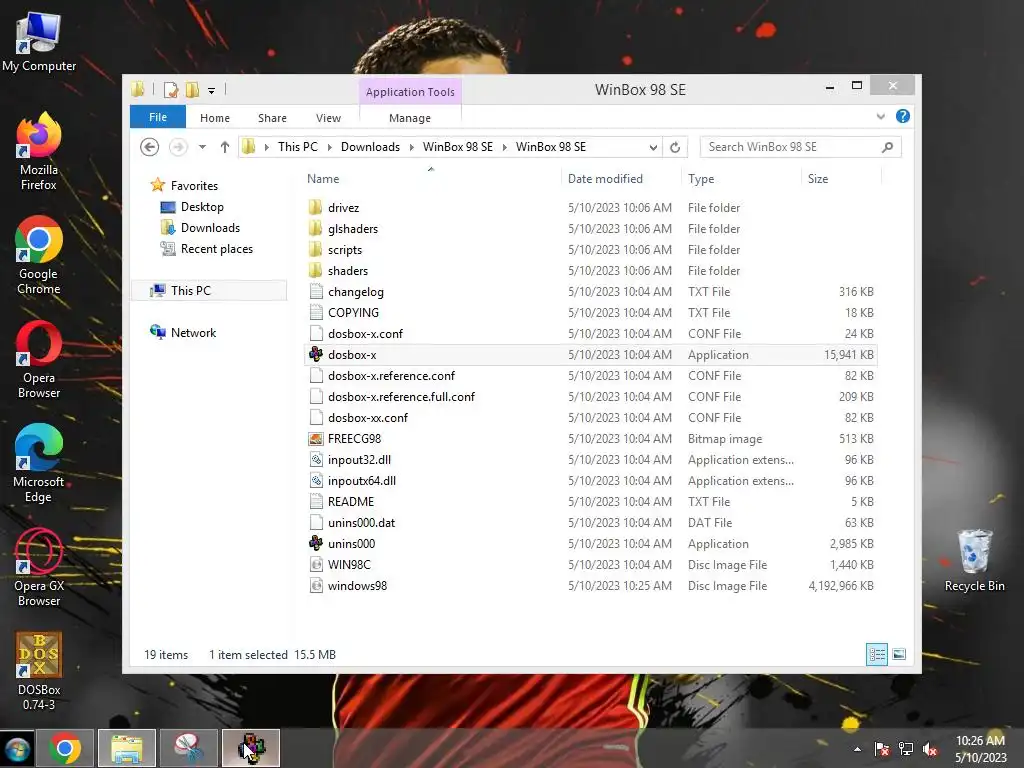The width and height of the screenshot is (1024, 768).
Task: Click the New Folder quick access icon
Action: [192, 89]
